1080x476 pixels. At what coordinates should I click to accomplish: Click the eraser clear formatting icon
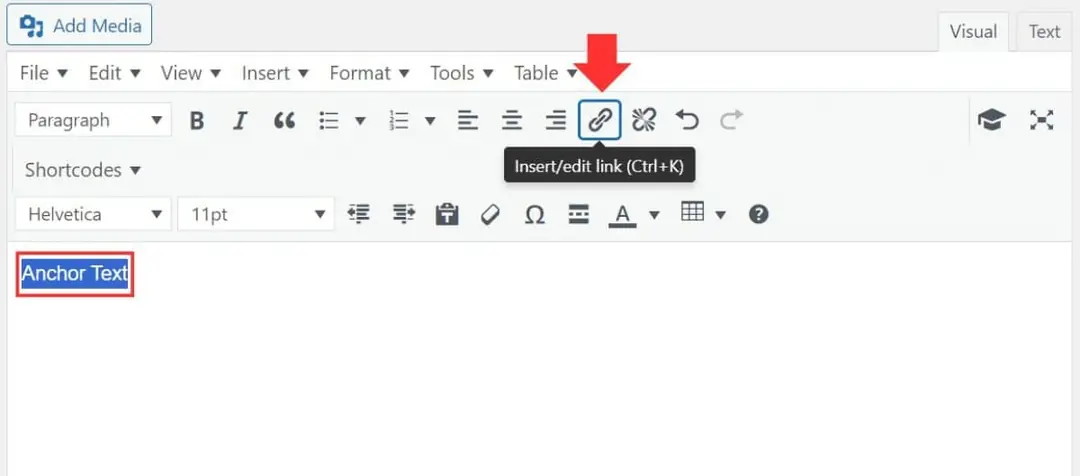click(490, 215)
